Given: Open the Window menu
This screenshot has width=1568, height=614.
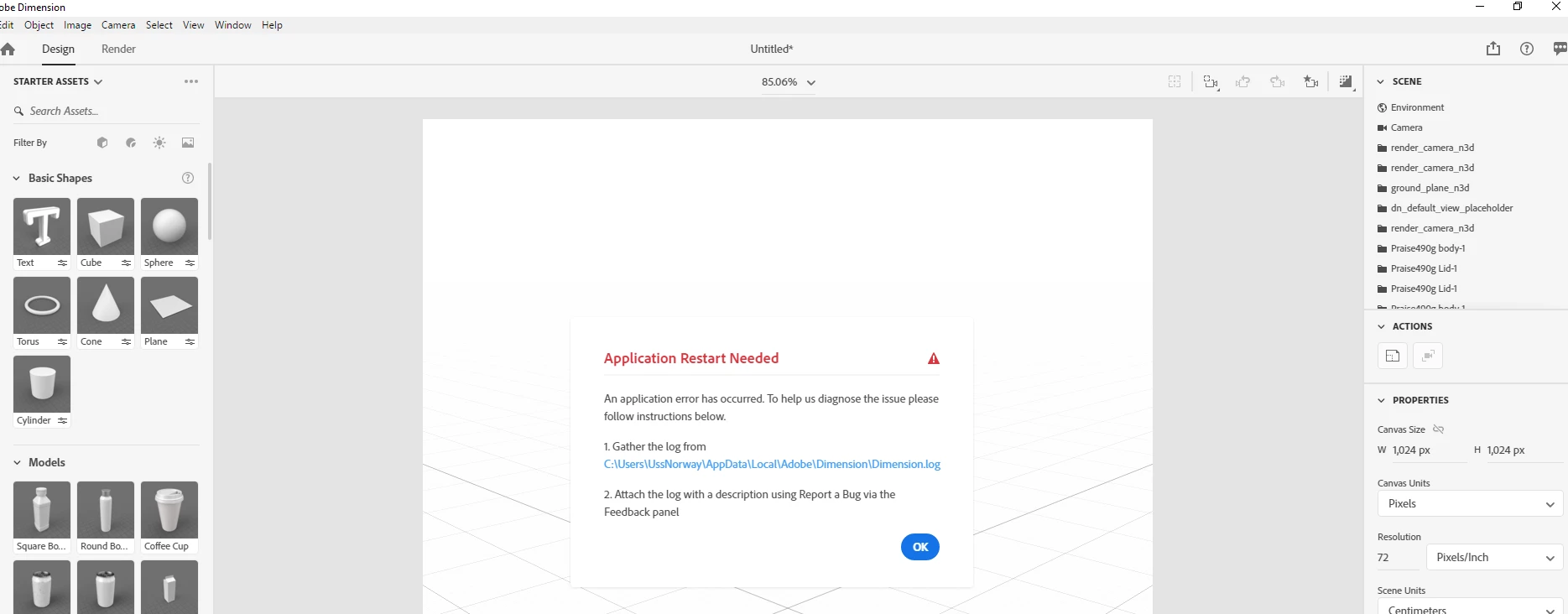Looking at the screenshot, I should point(233,25).
